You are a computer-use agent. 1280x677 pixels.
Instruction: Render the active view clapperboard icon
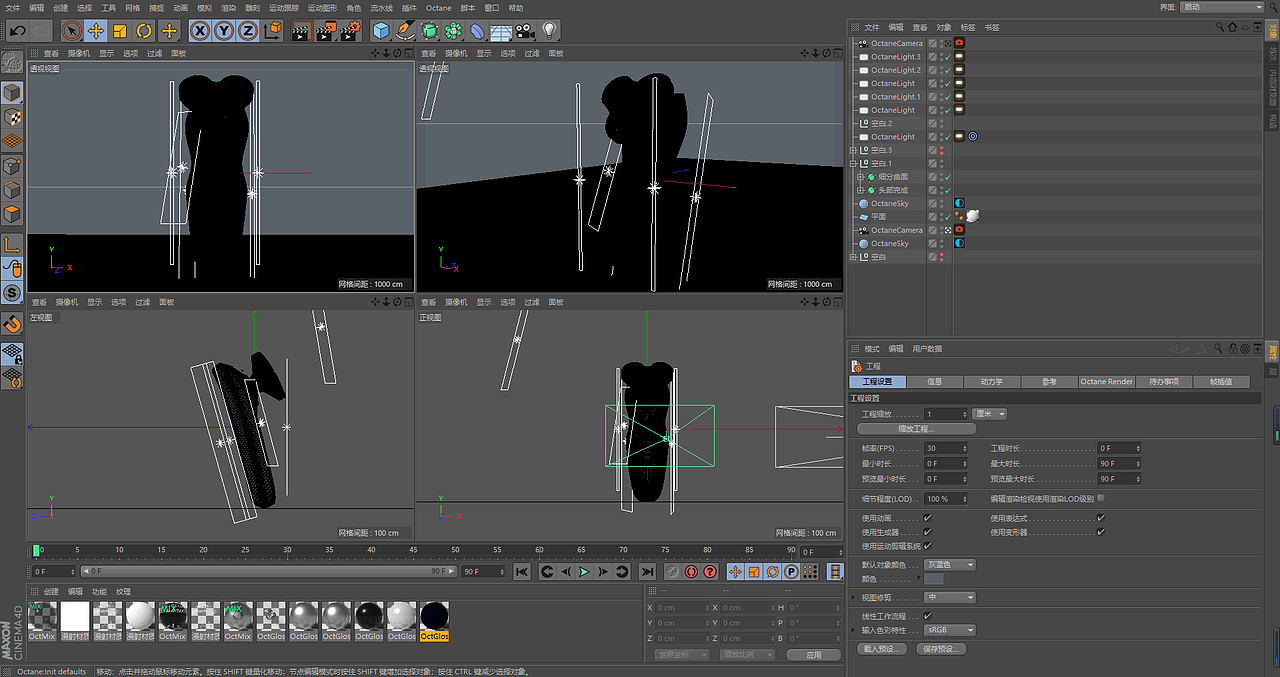click(x=301, y=31)
